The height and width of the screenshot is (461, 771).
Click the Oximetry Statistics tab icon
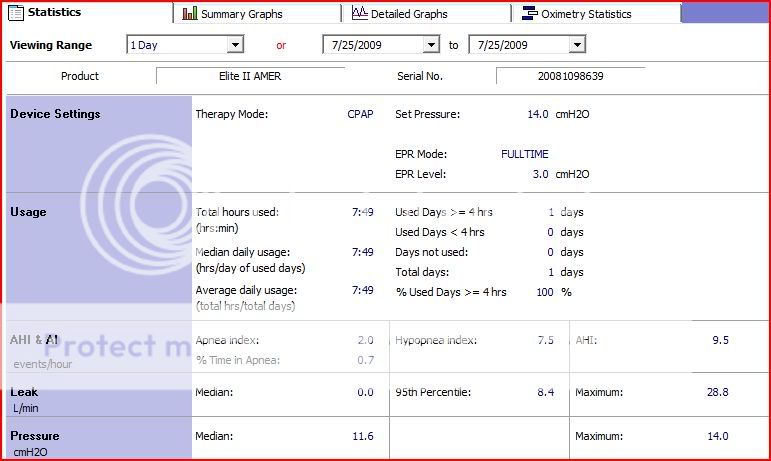[529, 14]
